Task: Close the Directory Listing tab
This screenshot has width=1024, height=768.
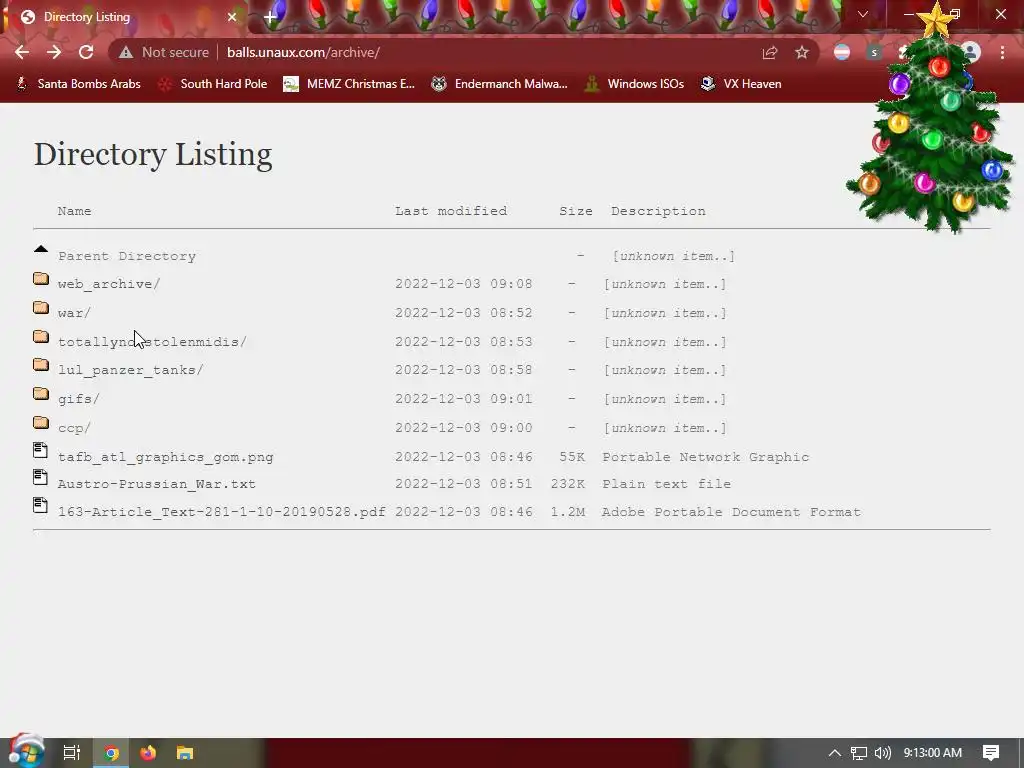Action: (232, 17)
